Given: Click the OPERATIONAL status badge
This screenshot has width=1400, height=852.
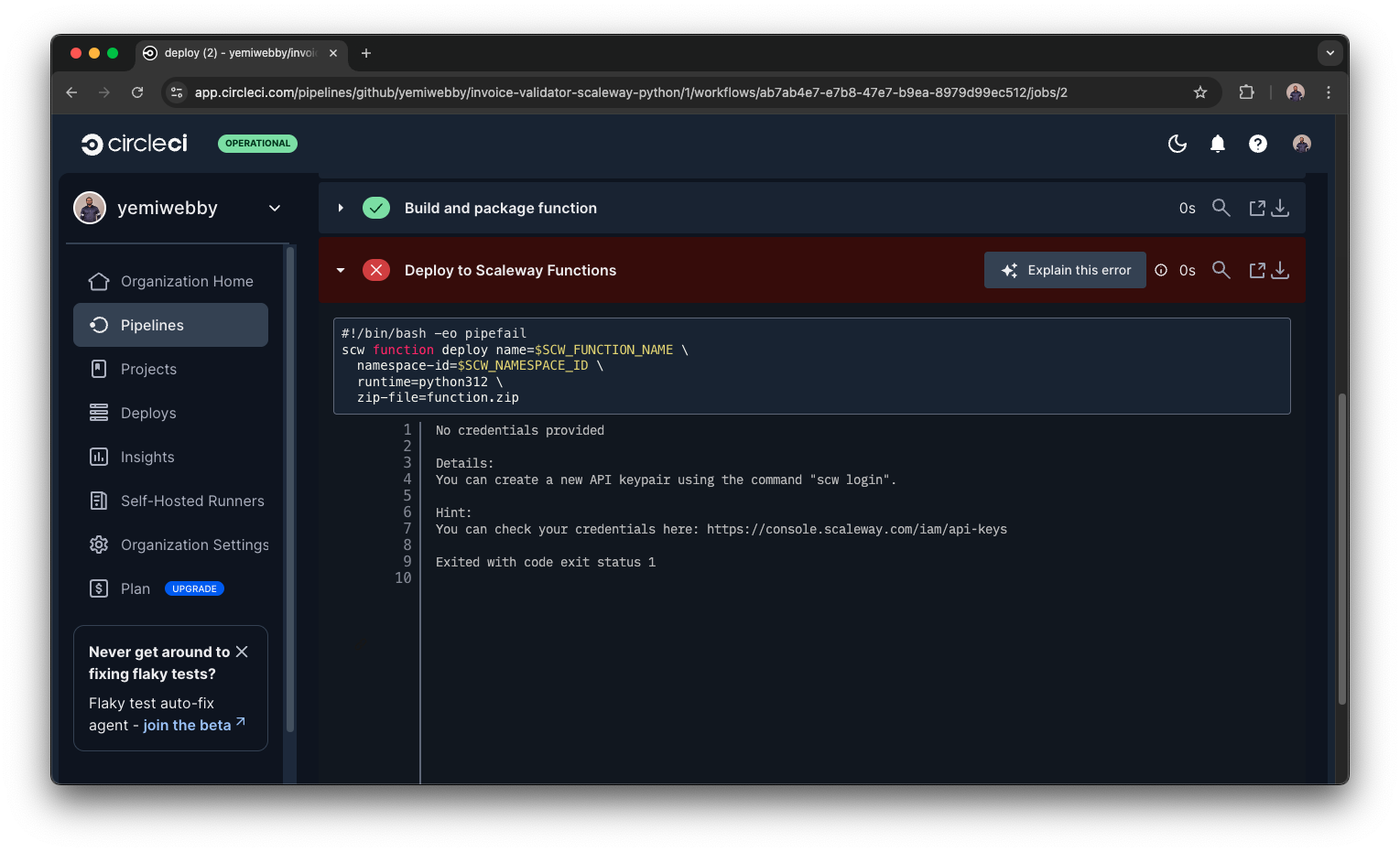Looking at the screenshot, I should 257,144.
